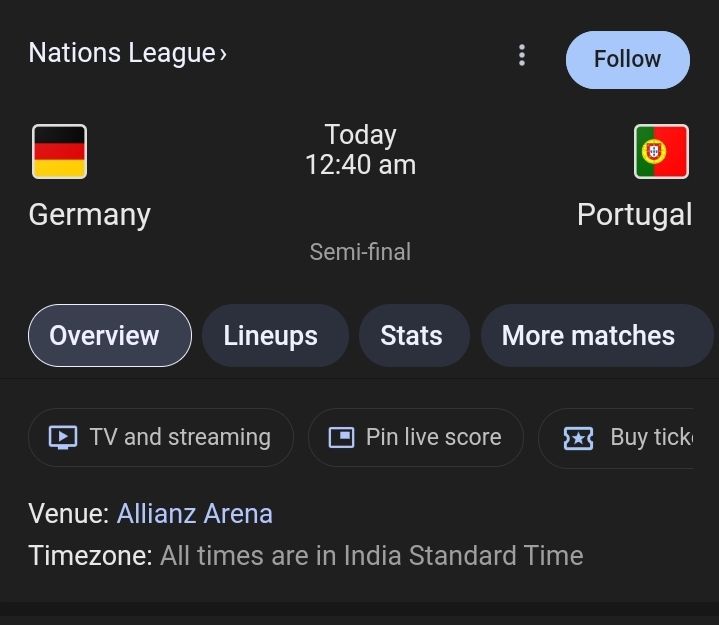The image size is (719, 625).
Task: Open TV and streaming options
Action: (161, 437)
